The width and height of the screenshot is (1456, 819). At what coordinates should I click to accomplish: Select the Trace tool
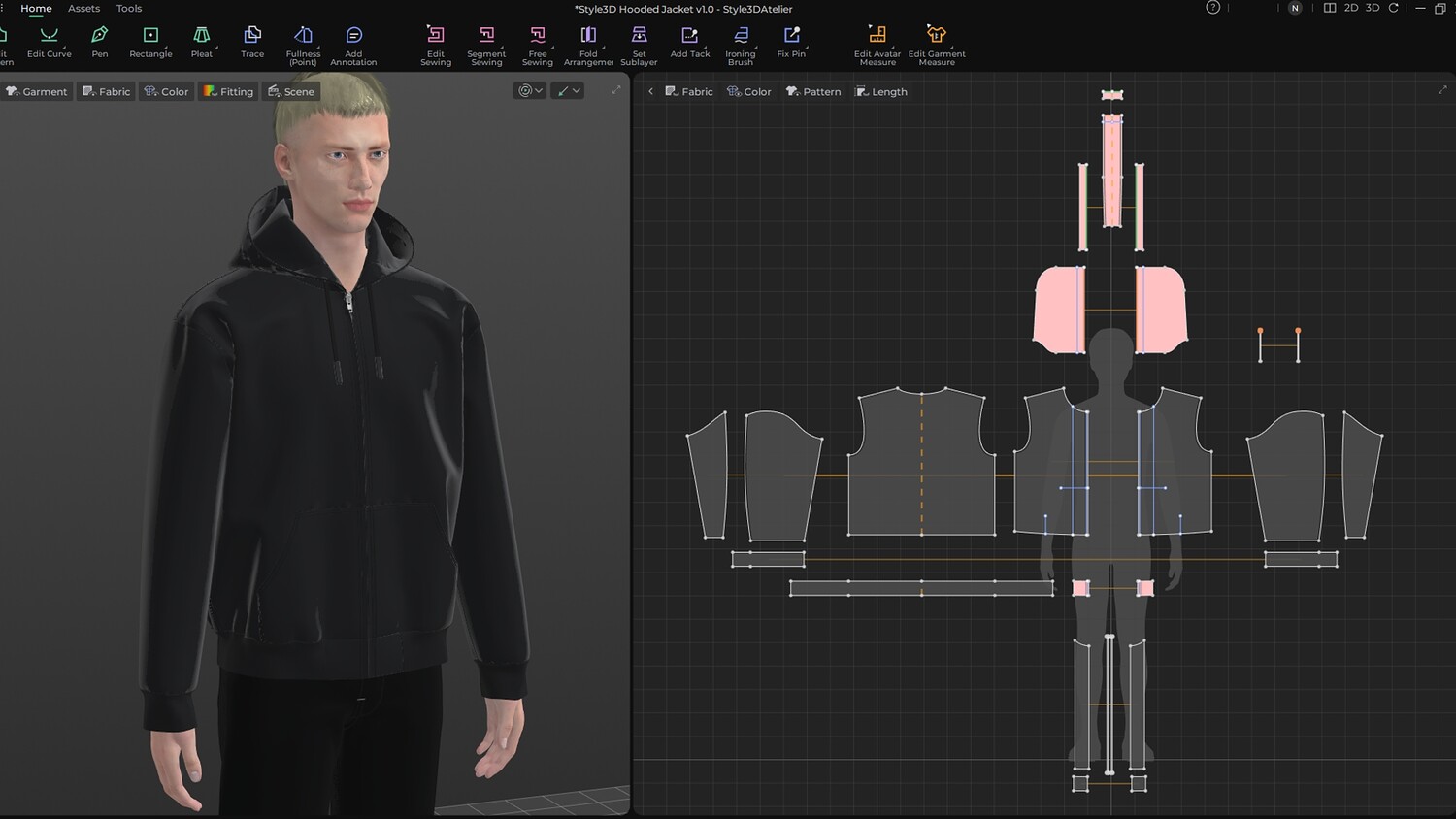pyautogui.click(x=252, y=42)
